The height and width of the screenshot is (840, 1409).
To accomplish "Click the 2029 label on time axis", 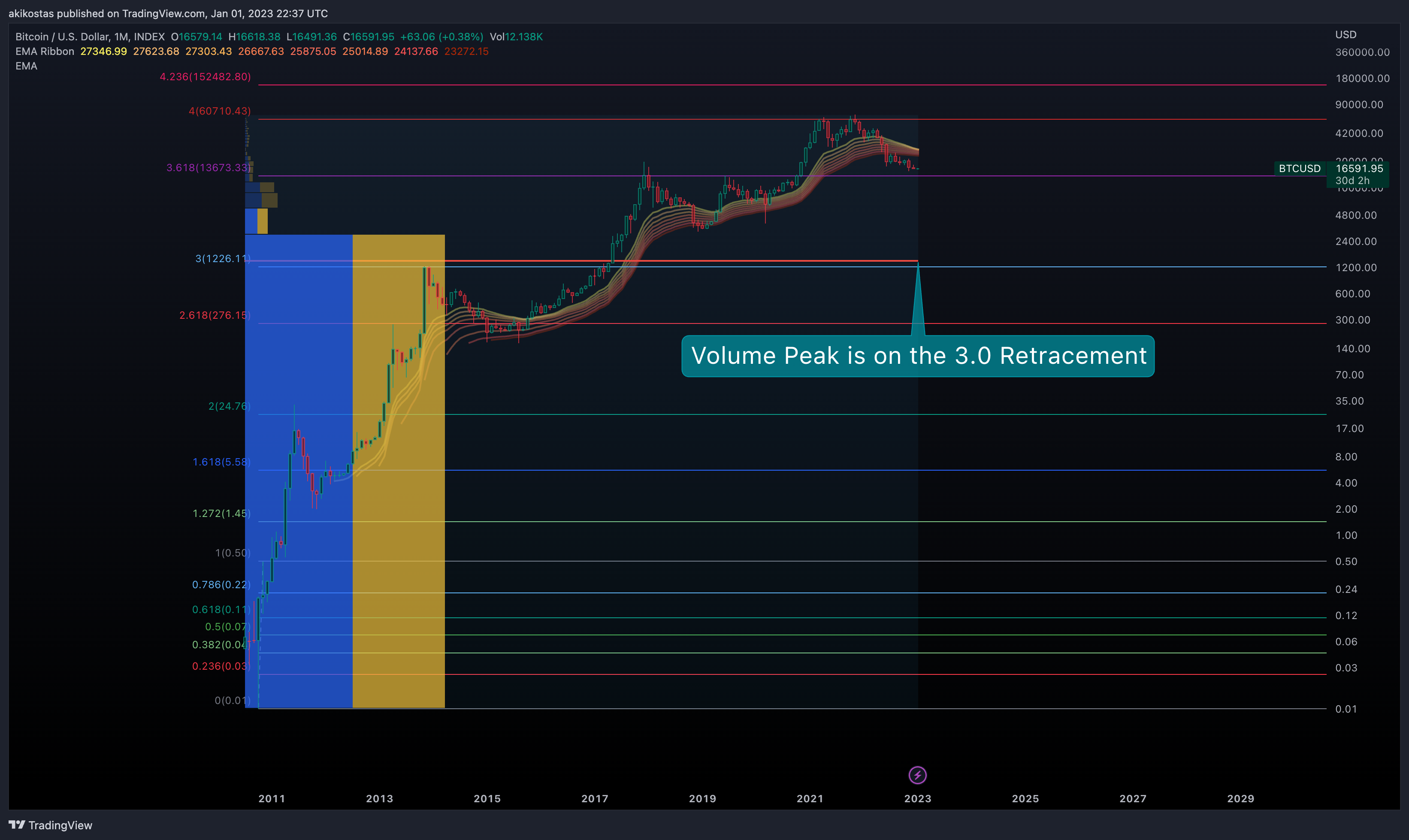I will [1240, 799].
